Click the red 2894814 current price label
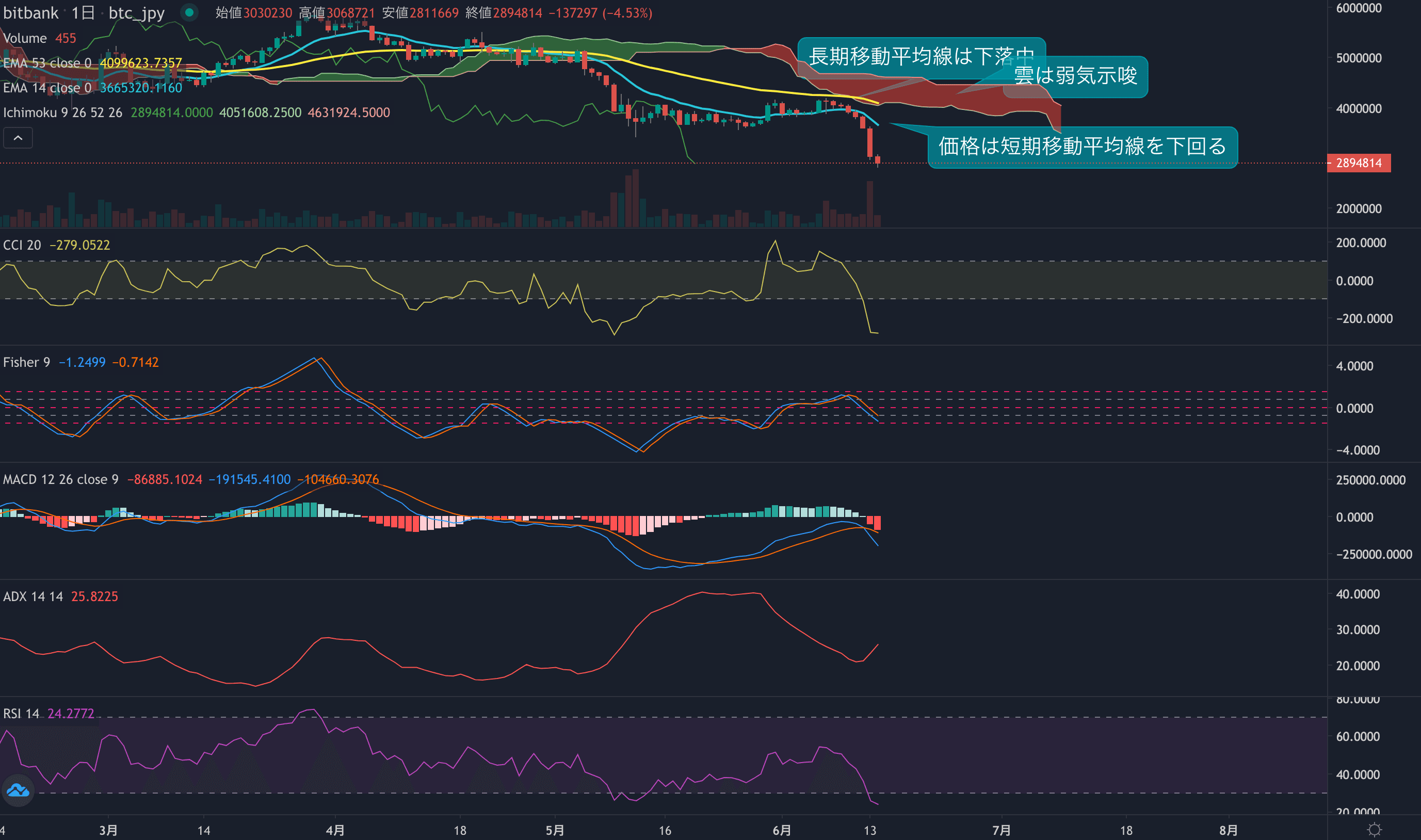 click(x=1358, y=163)
